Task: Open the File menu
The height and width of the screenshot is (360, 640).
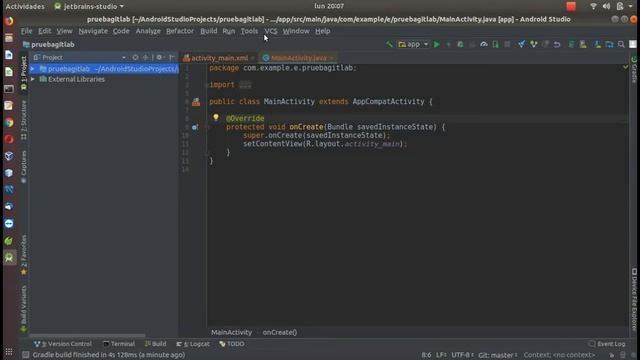Action: [x=27, y=31]
